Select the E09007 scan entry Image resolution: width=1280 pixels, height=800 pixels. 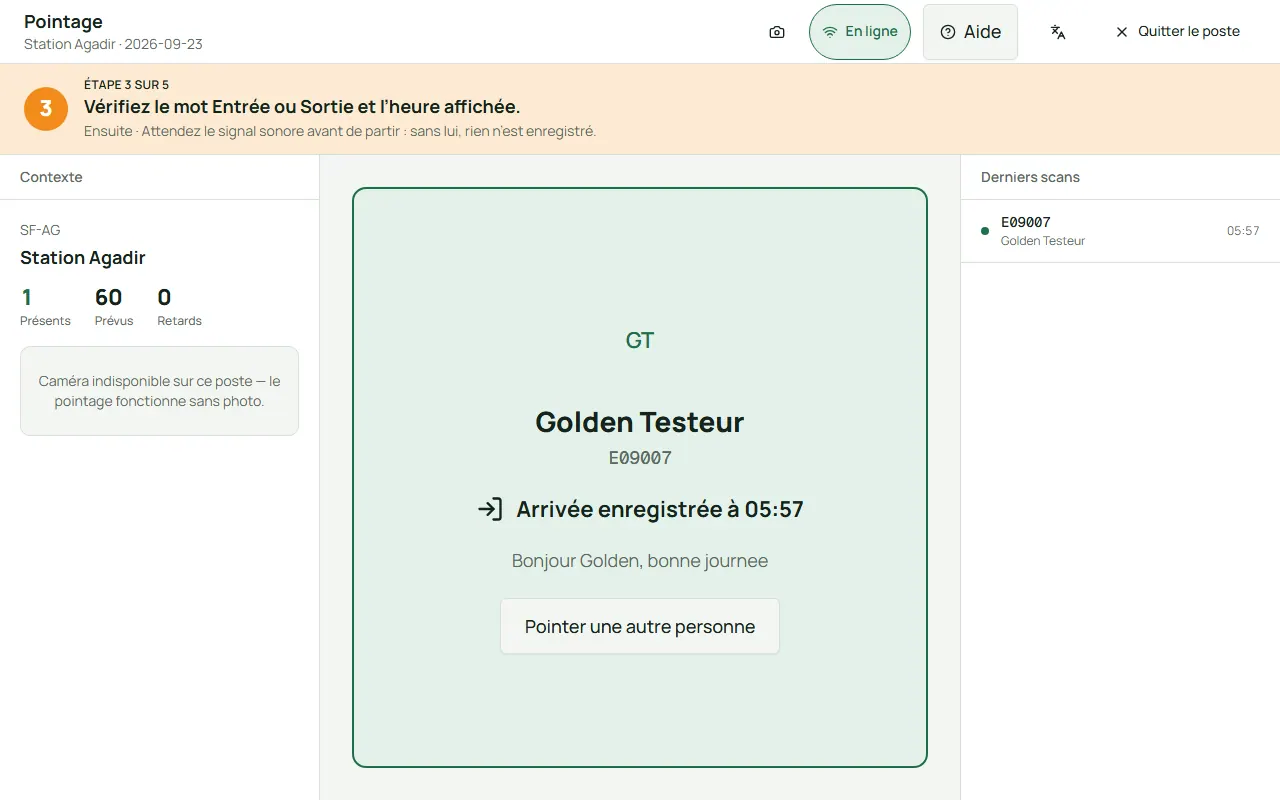(x=1120, y=231)
